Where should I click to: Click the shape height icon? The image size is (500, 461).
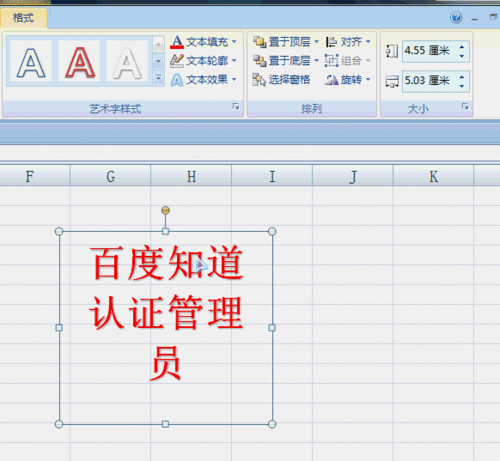click(x=392, y=51)
